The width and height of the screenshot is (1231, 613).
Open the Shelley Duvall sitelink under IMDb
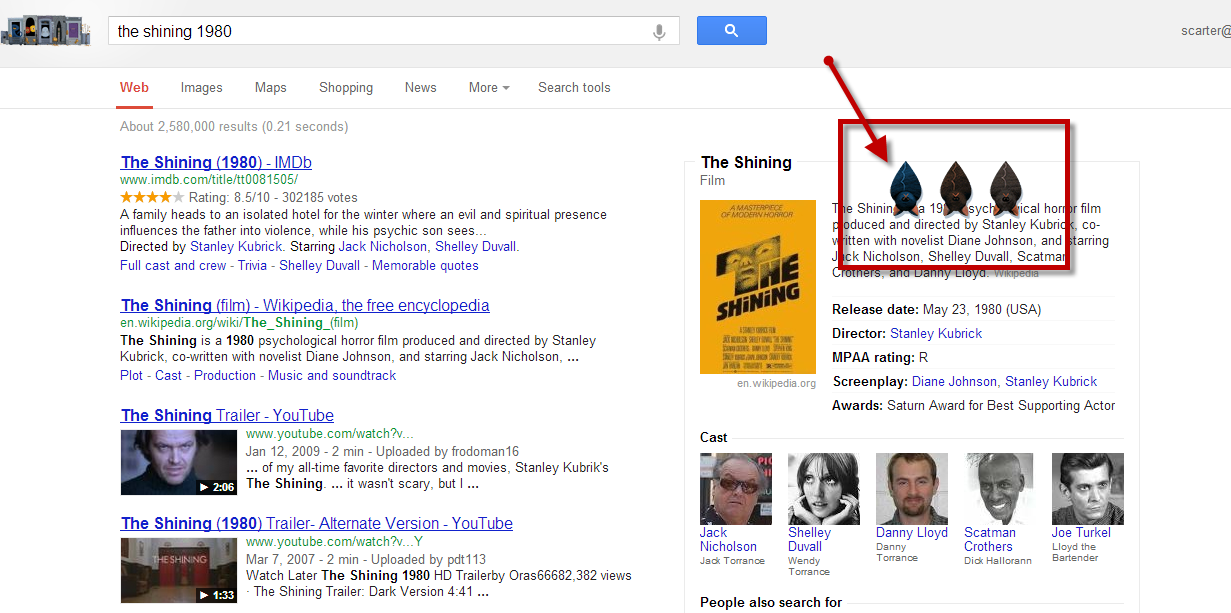click(320, 265)
